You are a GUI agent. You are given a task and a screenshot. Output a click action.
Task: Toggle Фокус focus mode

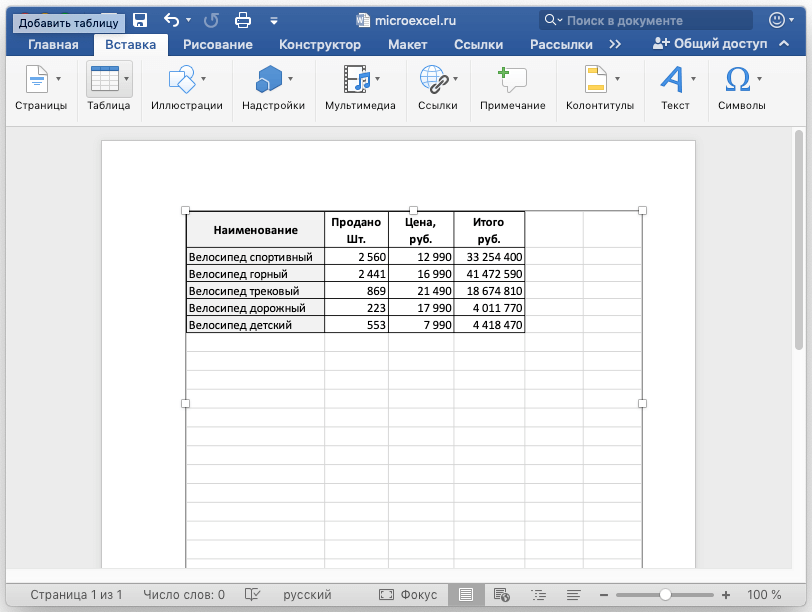coord(408,595)
